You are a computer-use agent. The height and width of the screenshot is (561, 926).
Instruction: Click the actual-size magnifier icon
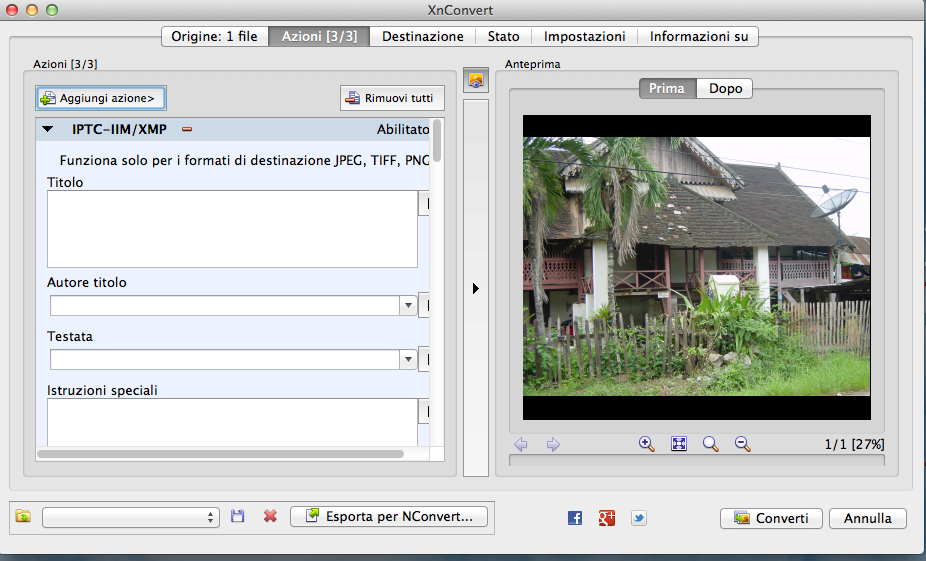click(711, 444)
